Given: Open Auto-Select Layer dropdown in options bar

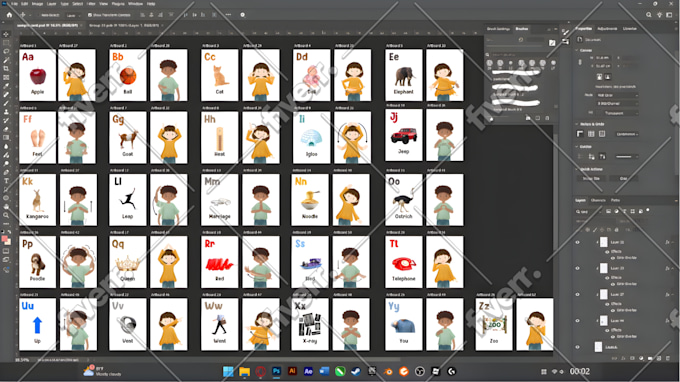Looking at the screenshot, I should (x=72, y=15).
